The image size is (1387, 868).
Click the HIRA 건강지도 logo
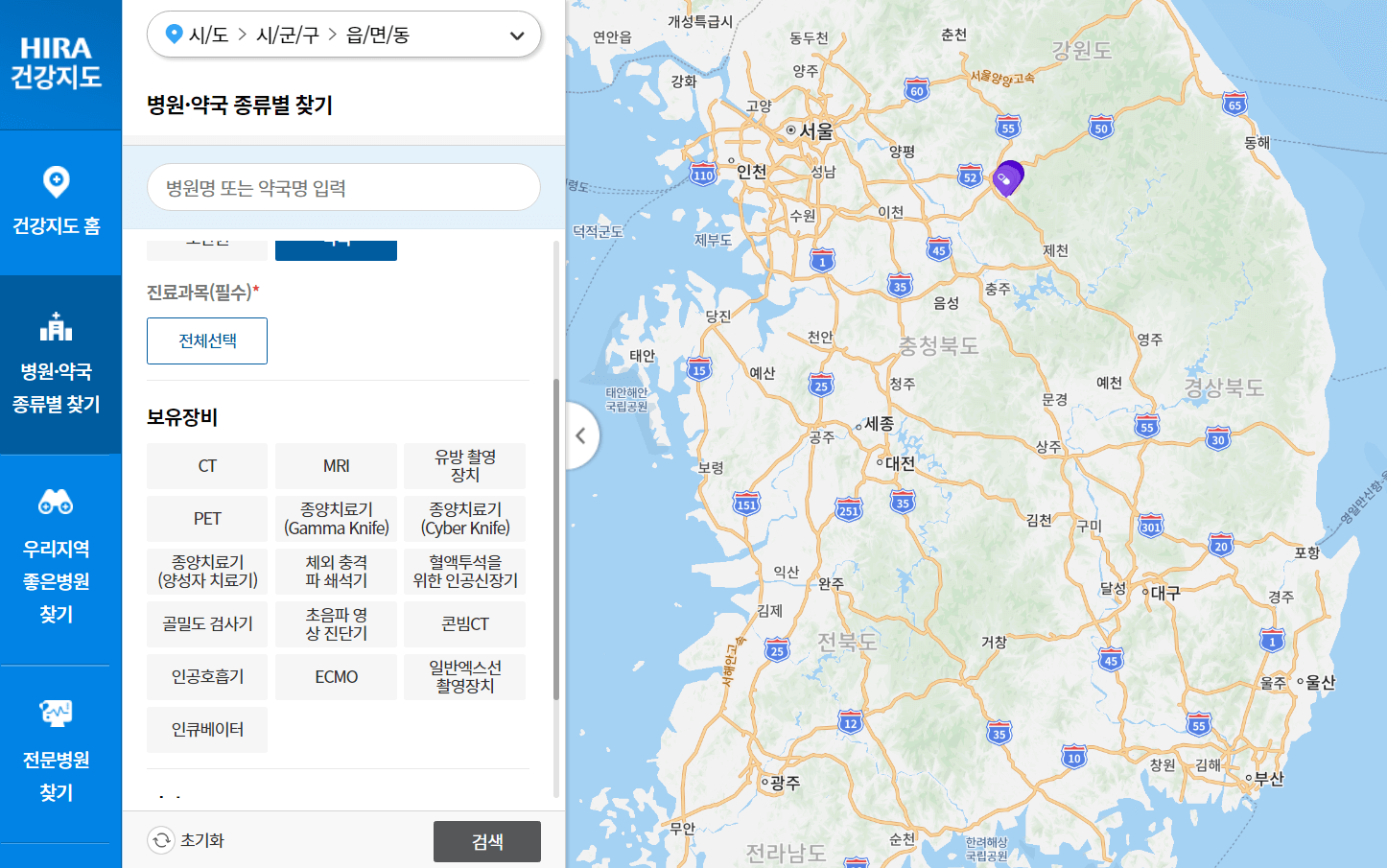click(x=58, y=59)
